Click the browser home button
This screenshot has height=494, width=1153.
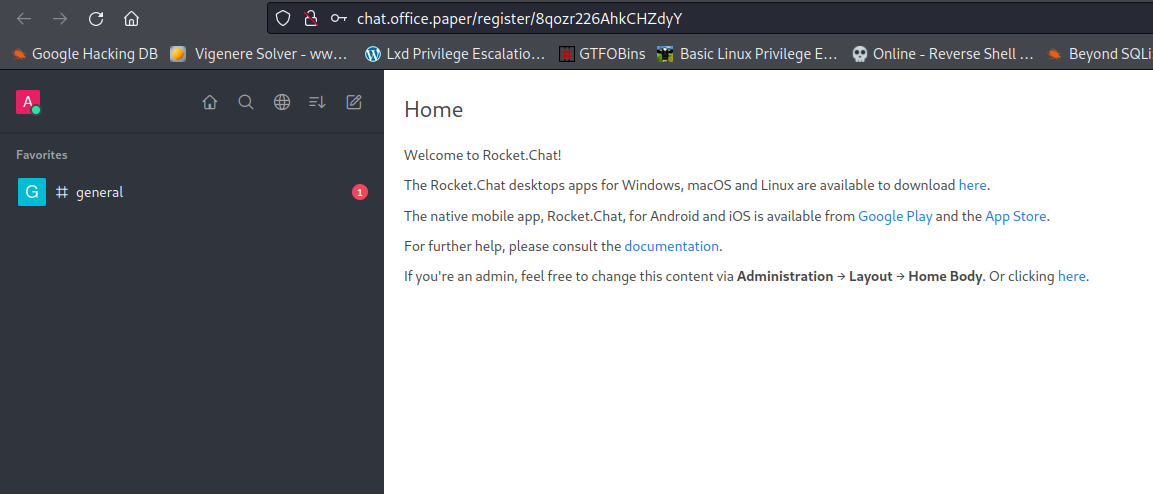131,18
